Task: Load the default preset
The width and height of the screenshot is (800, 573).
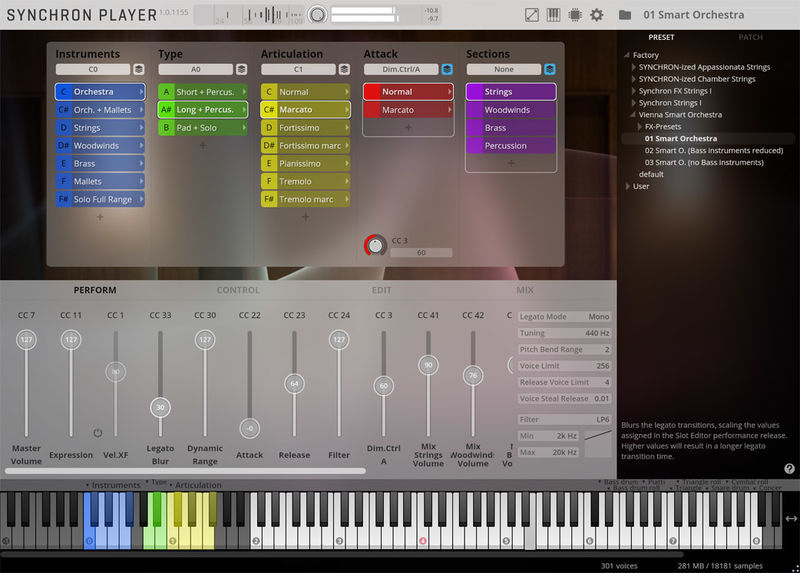Action: coord(652,174)
